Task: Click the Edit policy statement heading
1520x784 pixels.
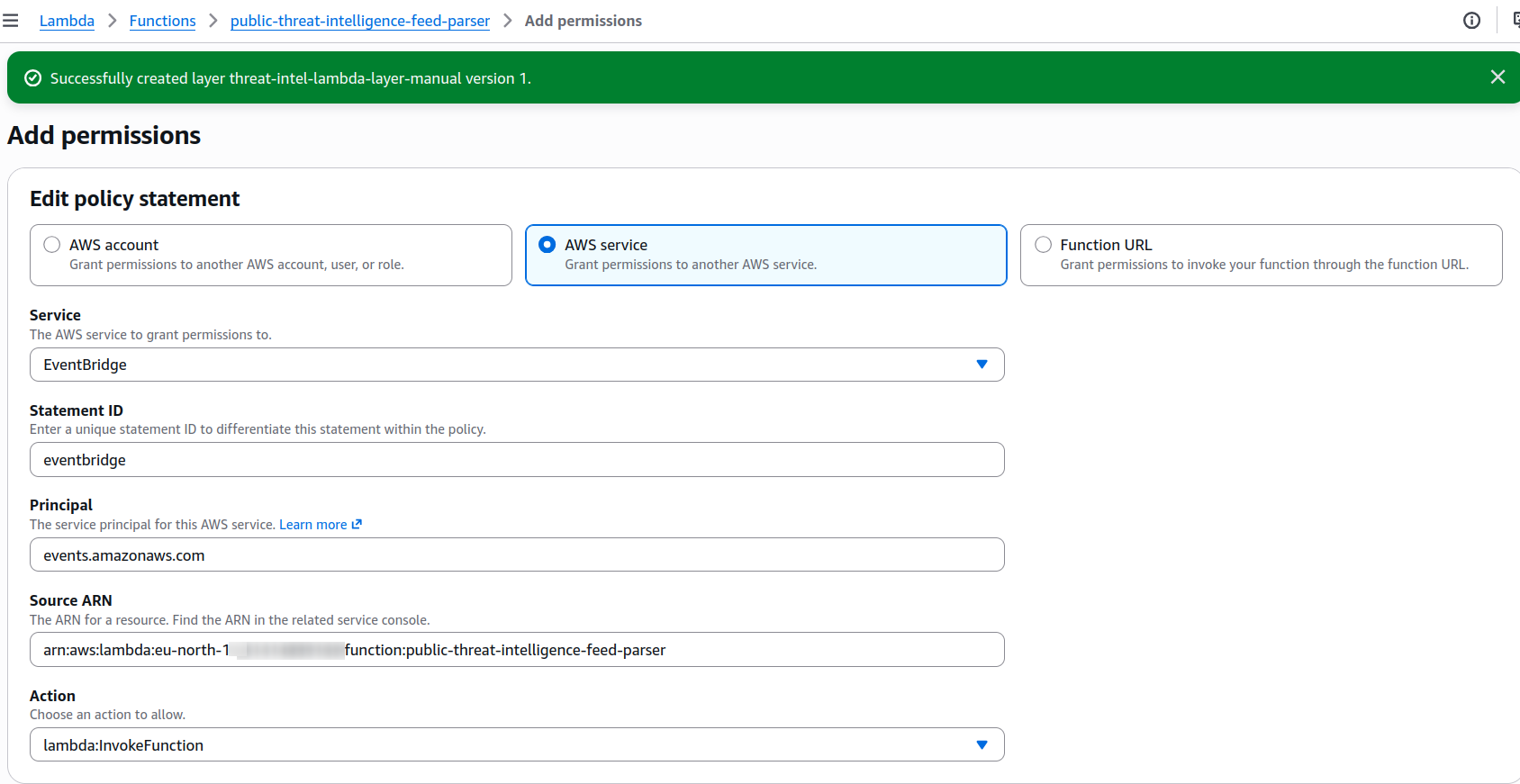Action: pyautogui.click(x=135, y=199)
